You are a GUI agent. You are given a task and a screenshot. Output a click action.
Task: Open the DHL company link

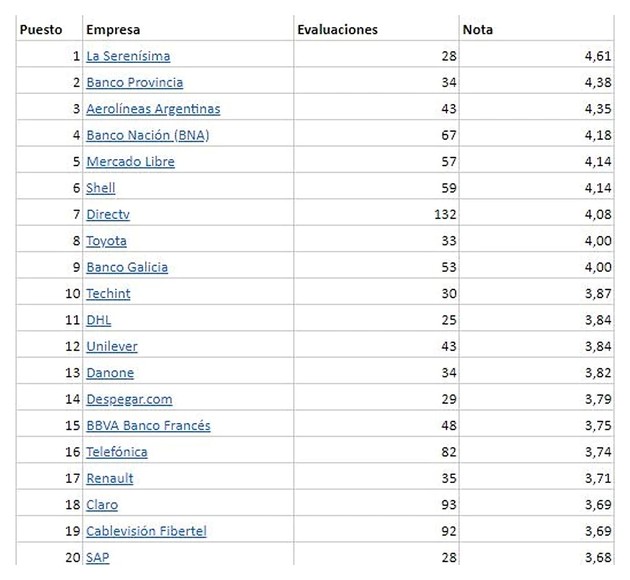pyautogui.click(x=99, y=320)
